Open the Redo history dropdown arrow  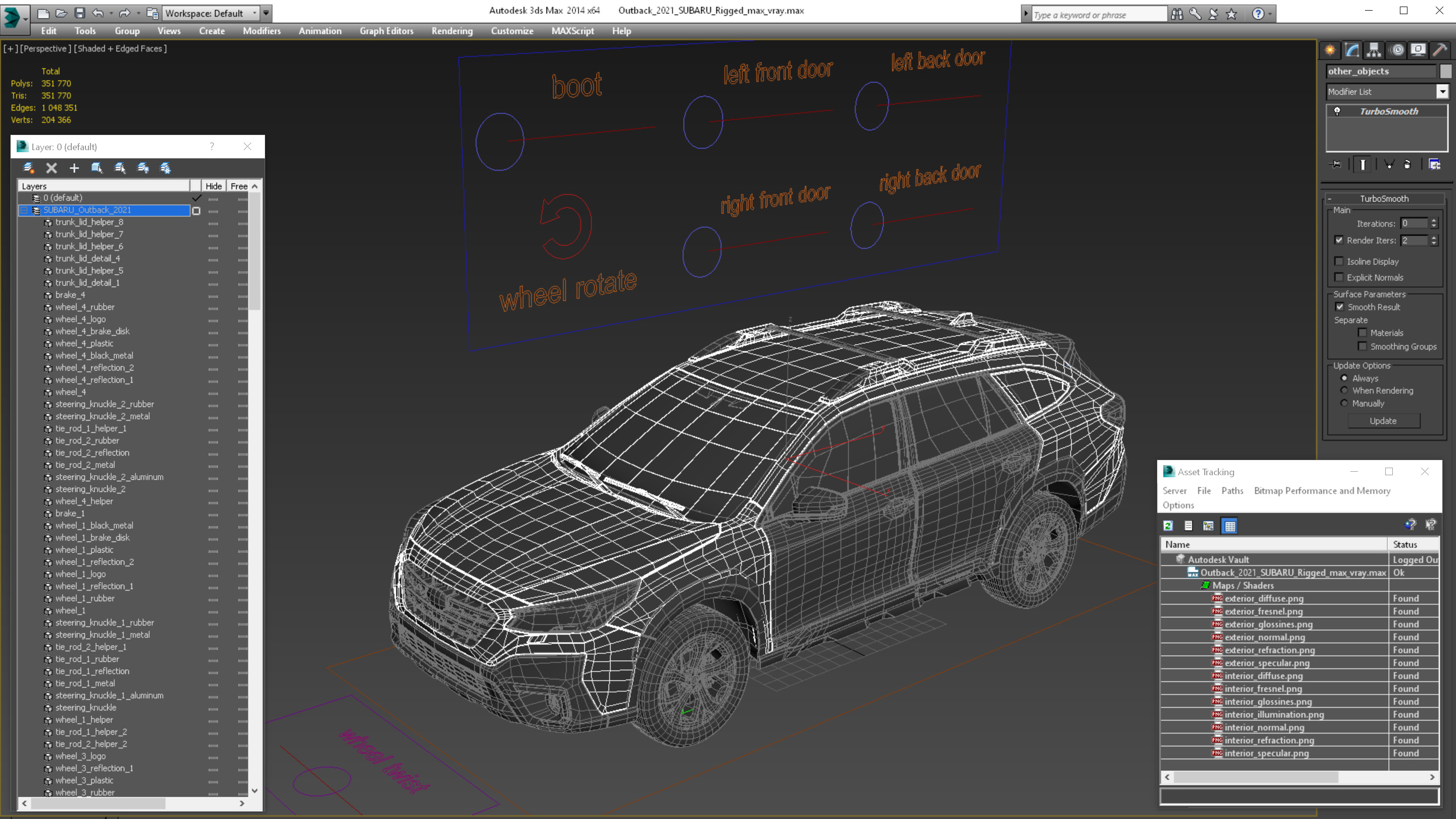click(138, 13)
